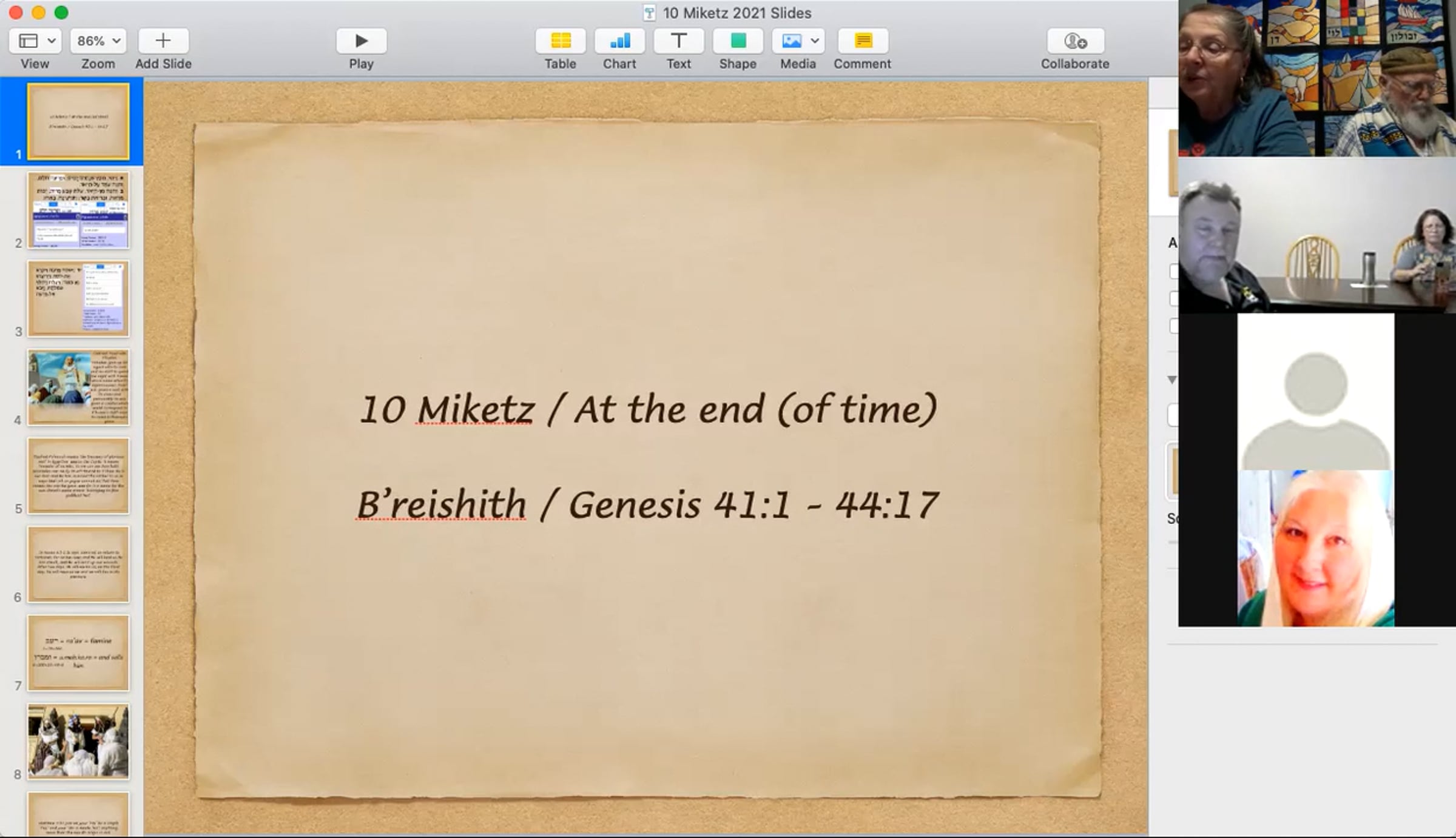The width and height of the screenshot is (1456, 838).
Task: Select slide 7 thumbnail about famine
Action: 78,653
